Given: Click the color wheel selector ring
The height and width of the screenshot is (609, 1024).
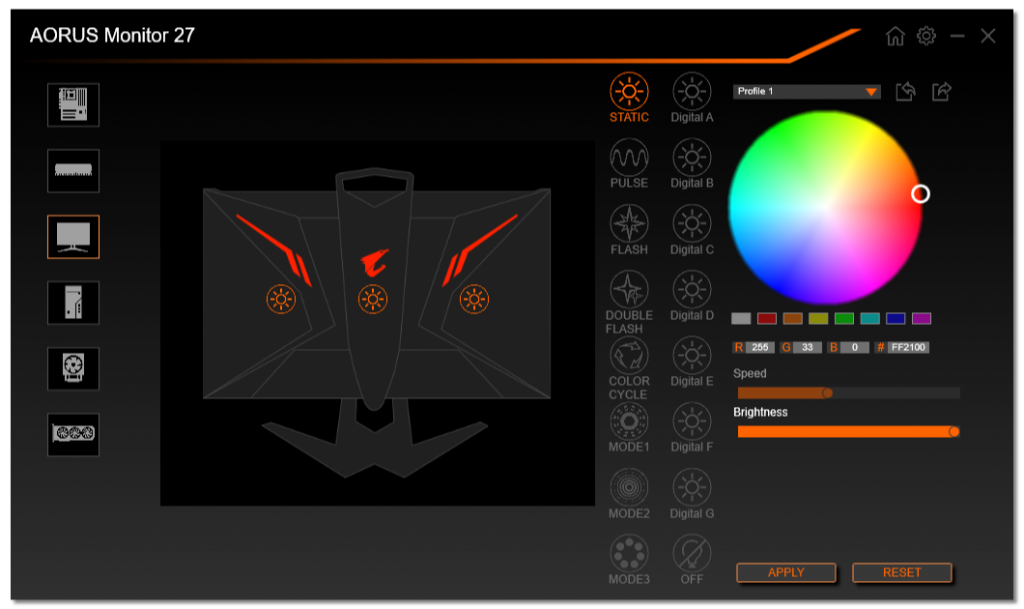Looking at the screenshot, I should pyautogui.click(x=920, y=194).
